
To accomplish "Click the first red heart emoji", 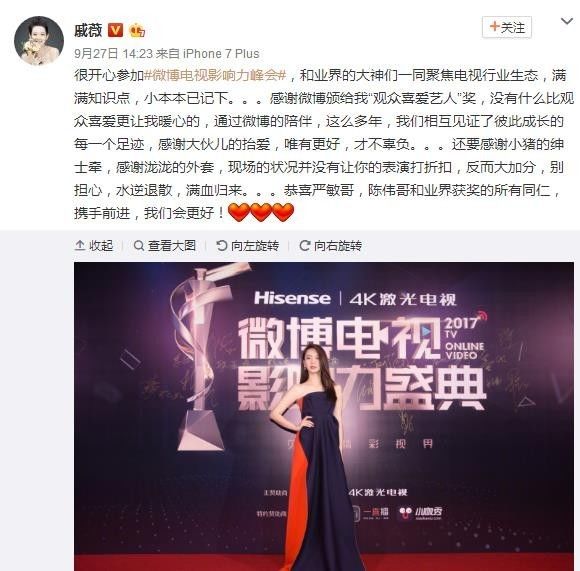I will coord(239,213).
